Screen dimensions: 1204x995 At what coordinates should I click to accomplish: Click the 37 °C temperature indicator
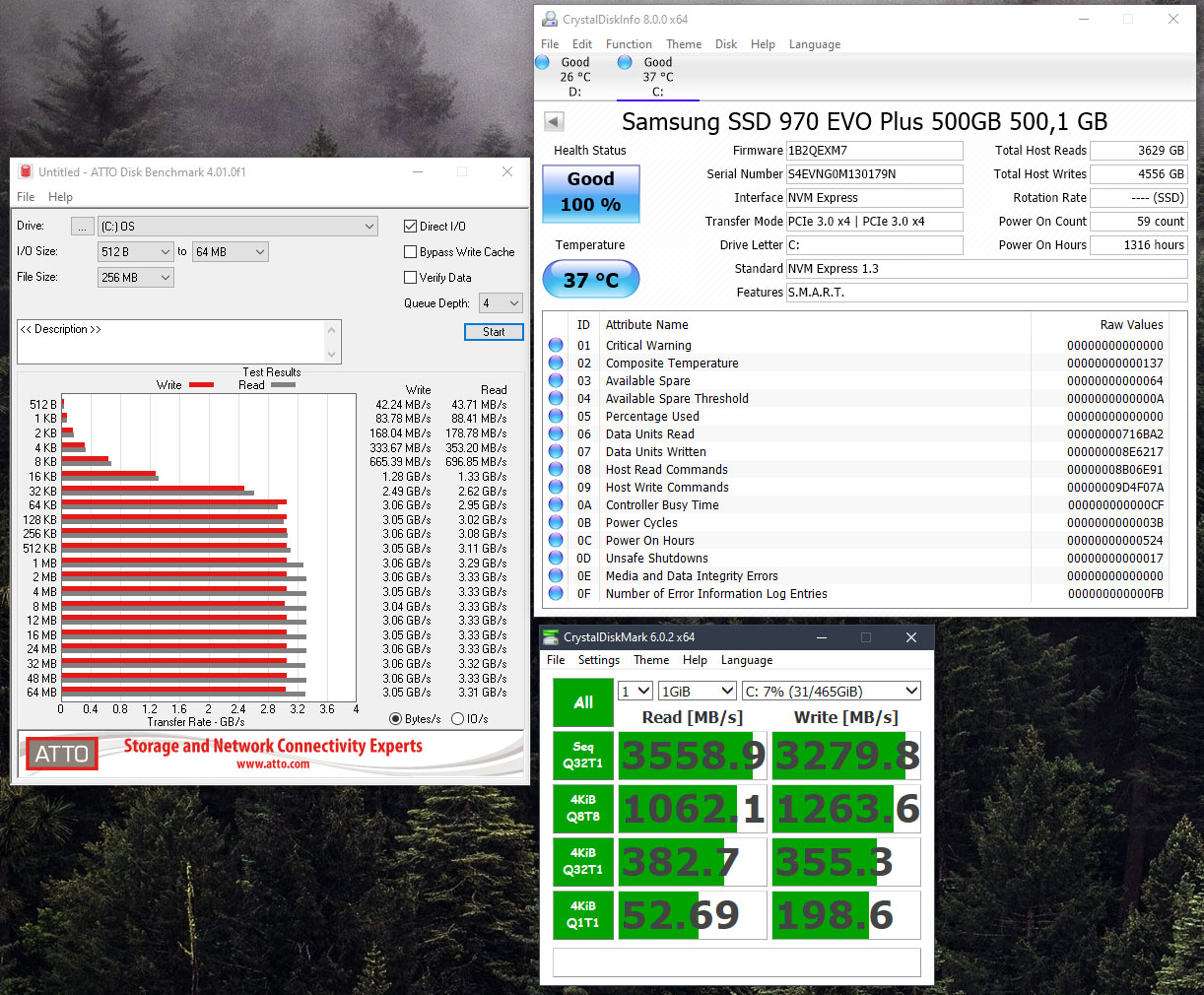click(591, 280)
